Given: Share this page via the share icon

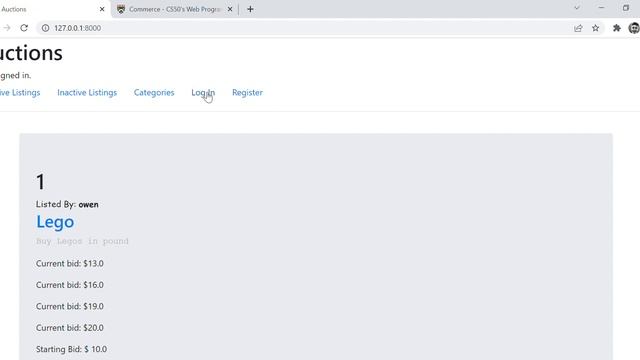Looking at the screenshot, I should click(578, 28).
